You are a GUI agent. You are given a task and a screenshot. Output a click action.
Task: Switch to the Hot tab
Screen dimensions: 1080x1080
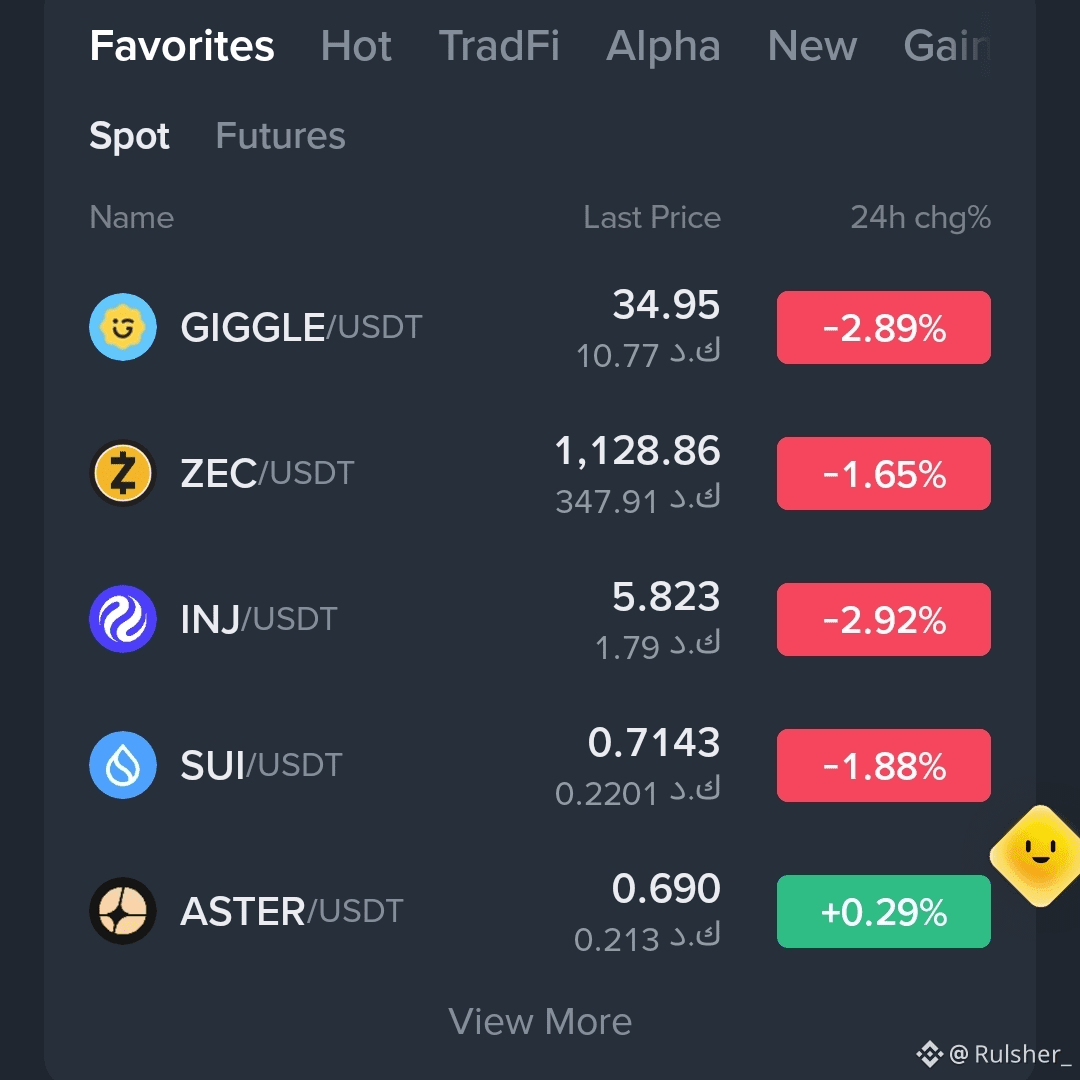pos(356,46)
